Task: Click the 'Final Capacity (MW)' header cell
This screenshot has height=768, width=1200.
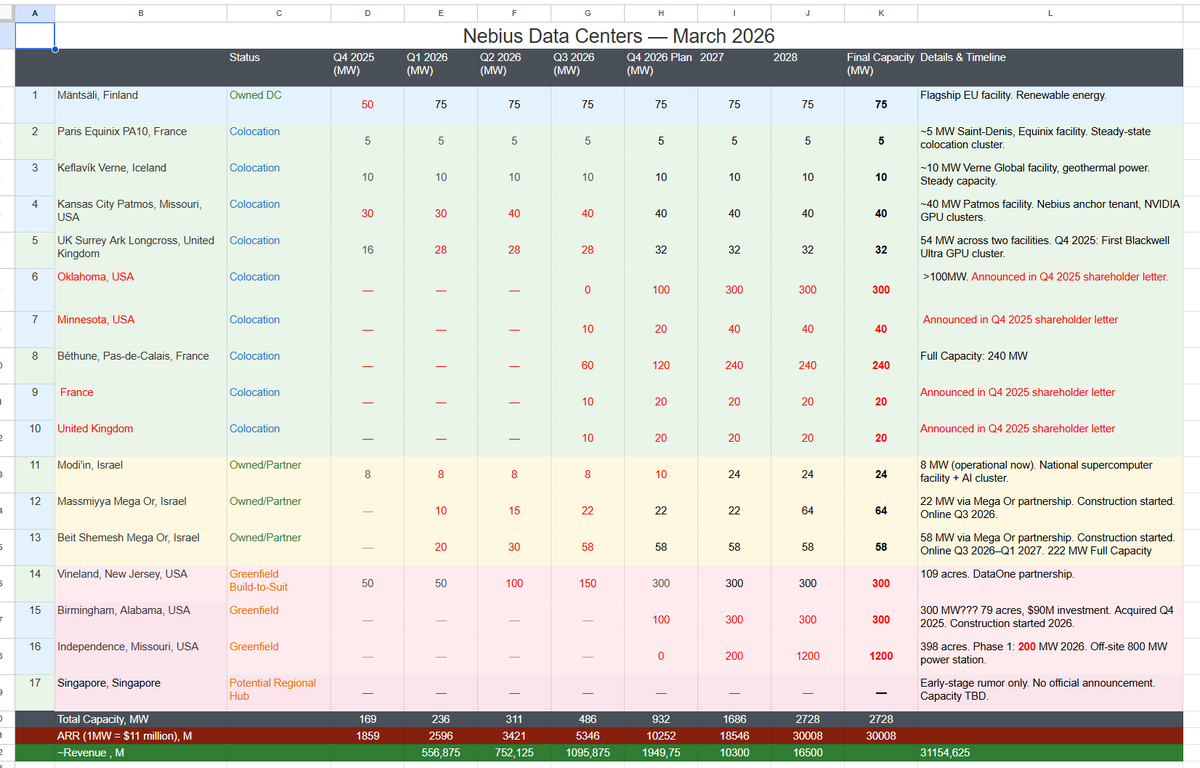Action: (x=881, y=67)
